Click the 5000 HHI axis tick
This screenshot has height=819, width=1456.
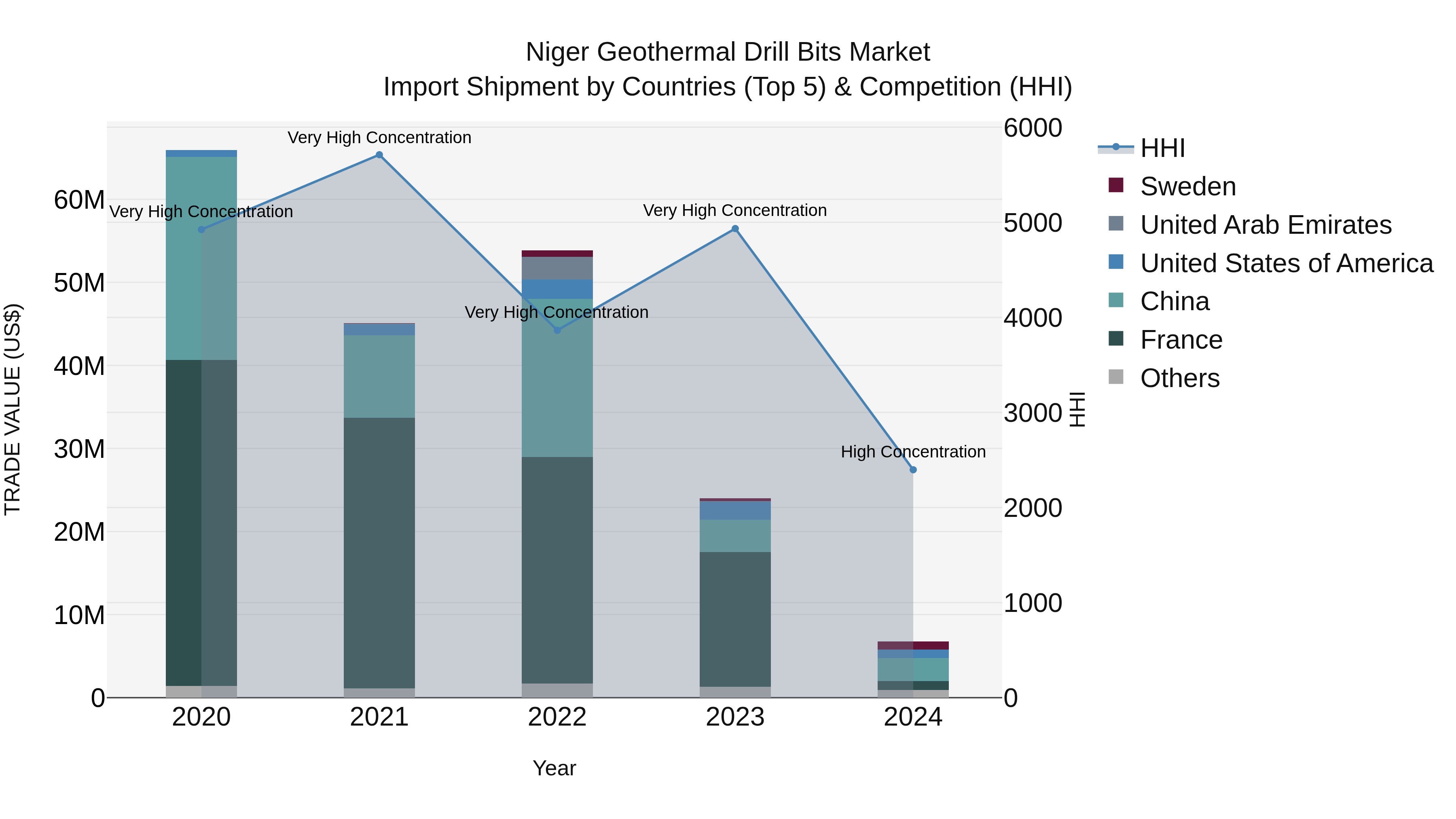pyautogui.click(x=1033, y=223)
